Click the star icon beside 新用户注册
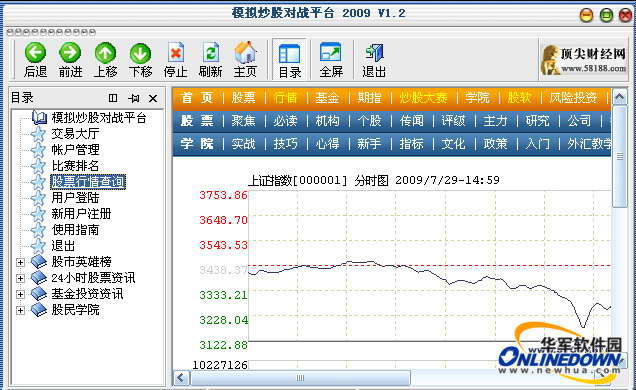 coord(38,214)
